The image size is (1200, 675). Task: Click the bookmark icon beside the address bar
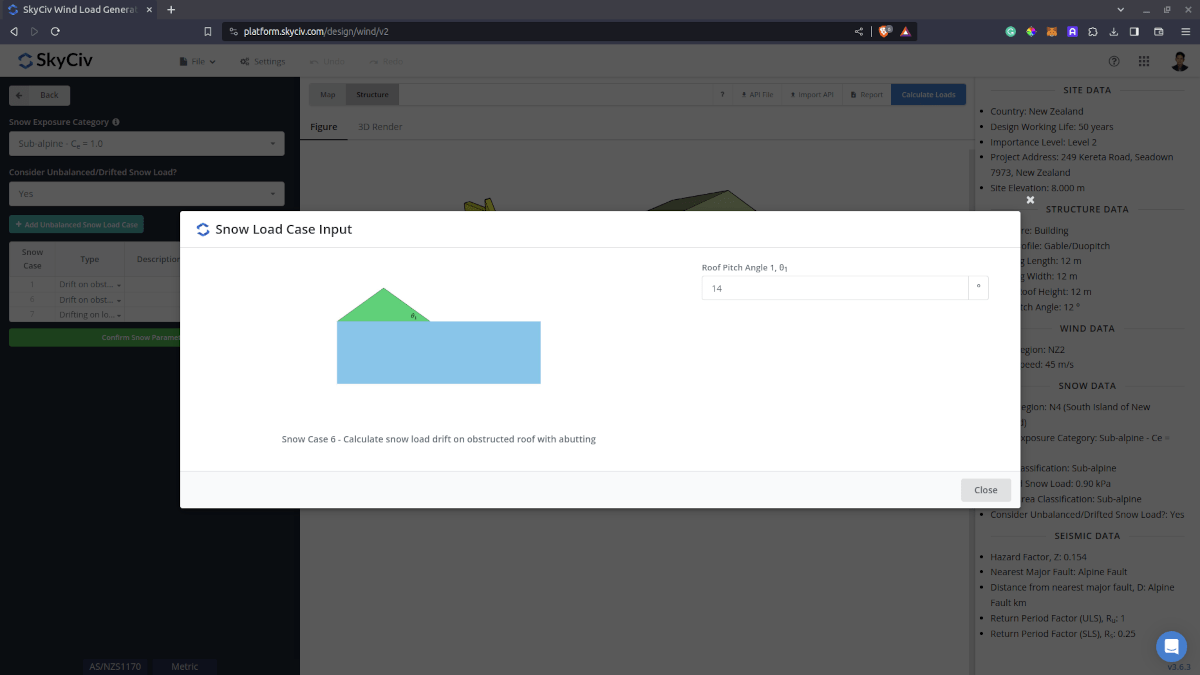208,31
